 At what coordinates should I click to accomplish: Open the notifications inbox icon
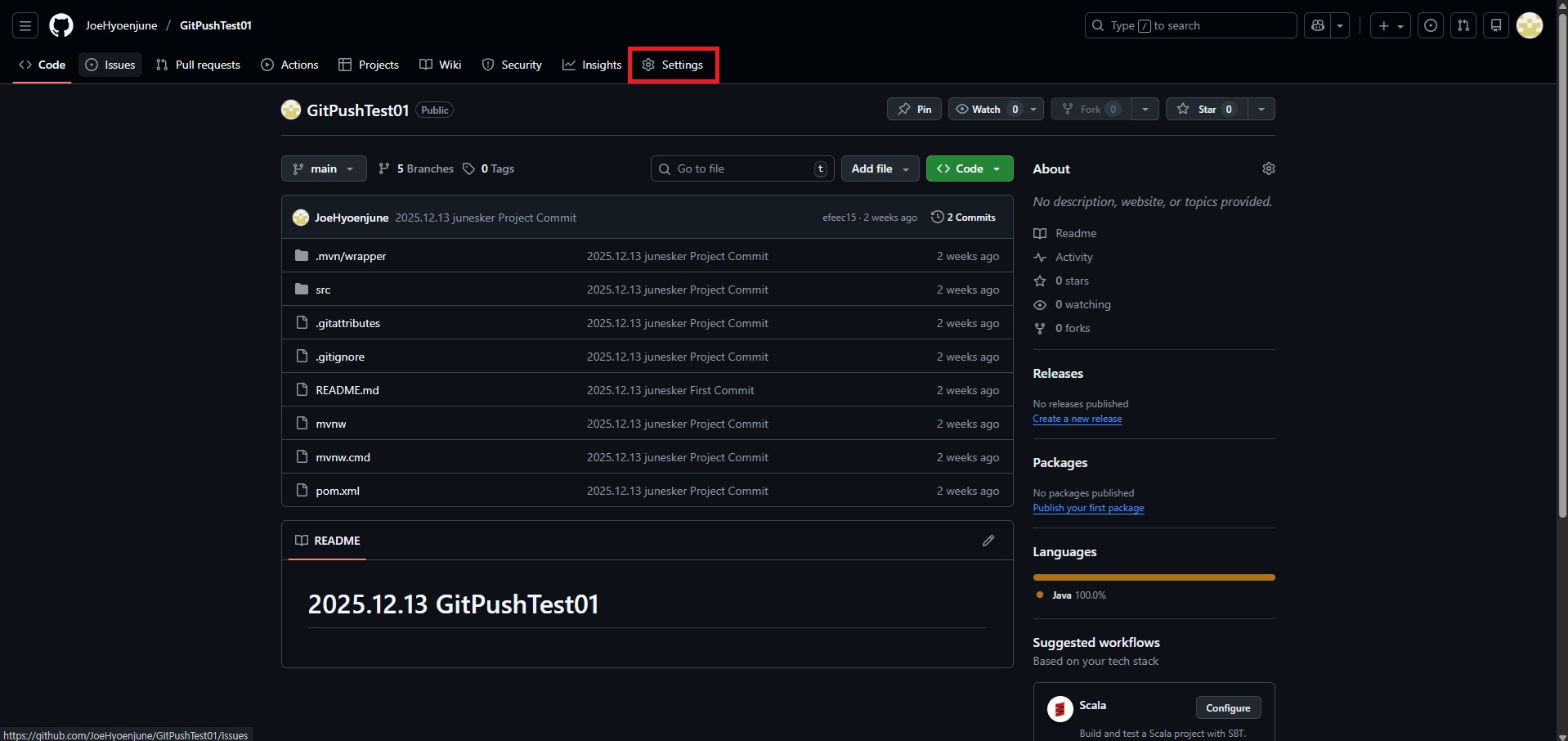pyautogui.click(x=1496, y=25)
